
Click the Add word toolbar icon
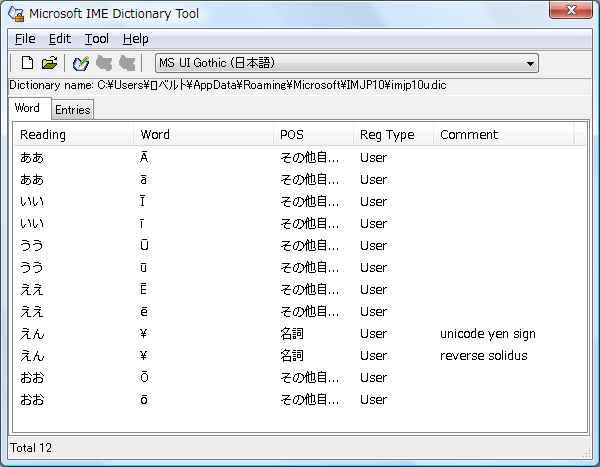[x=81, y=63]
